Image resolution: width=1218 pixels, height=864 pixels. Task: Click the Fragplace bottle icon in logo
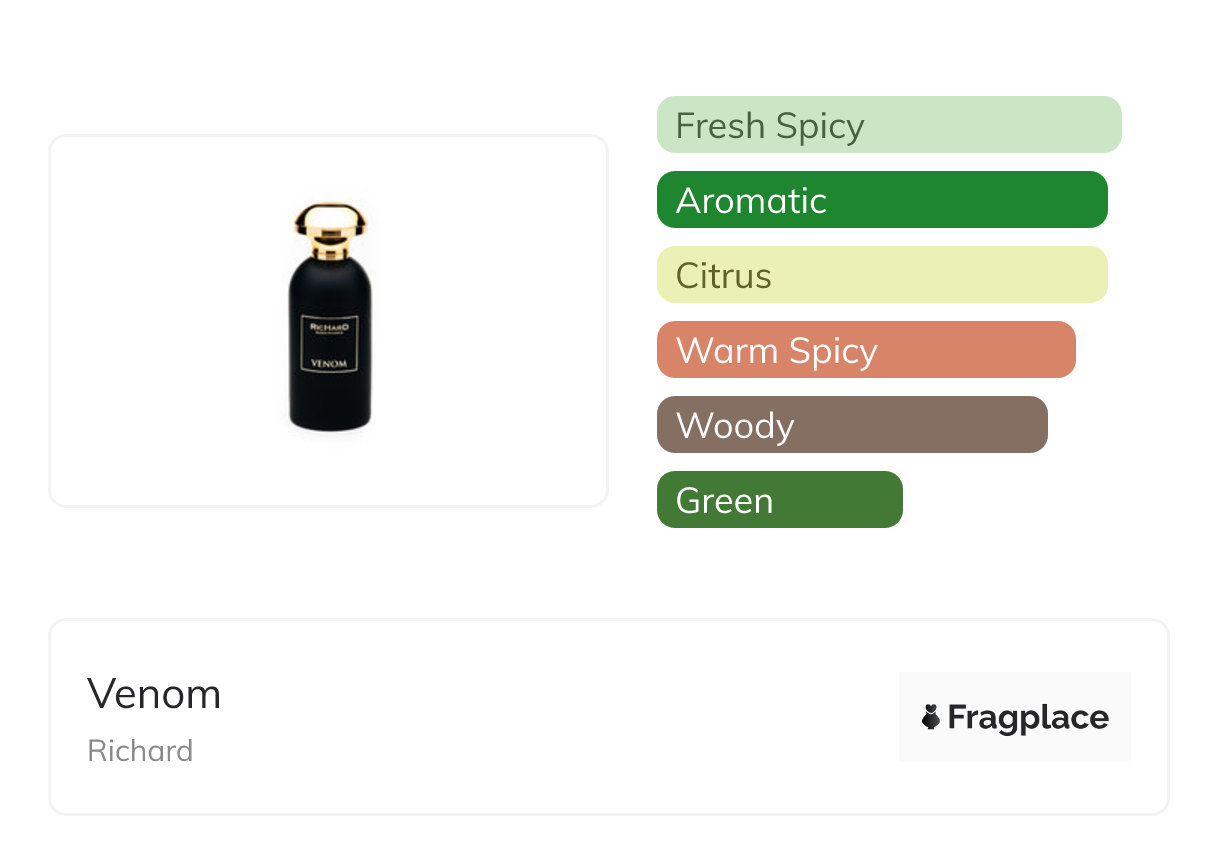(931, 717)
